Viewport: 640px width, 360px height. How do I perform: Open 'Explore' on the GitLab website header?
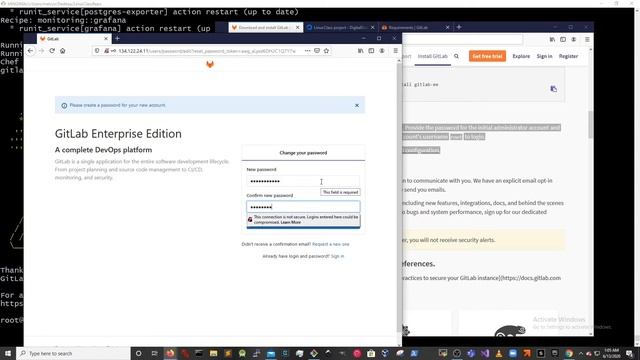pyautogui.click(x=521, y=56)
